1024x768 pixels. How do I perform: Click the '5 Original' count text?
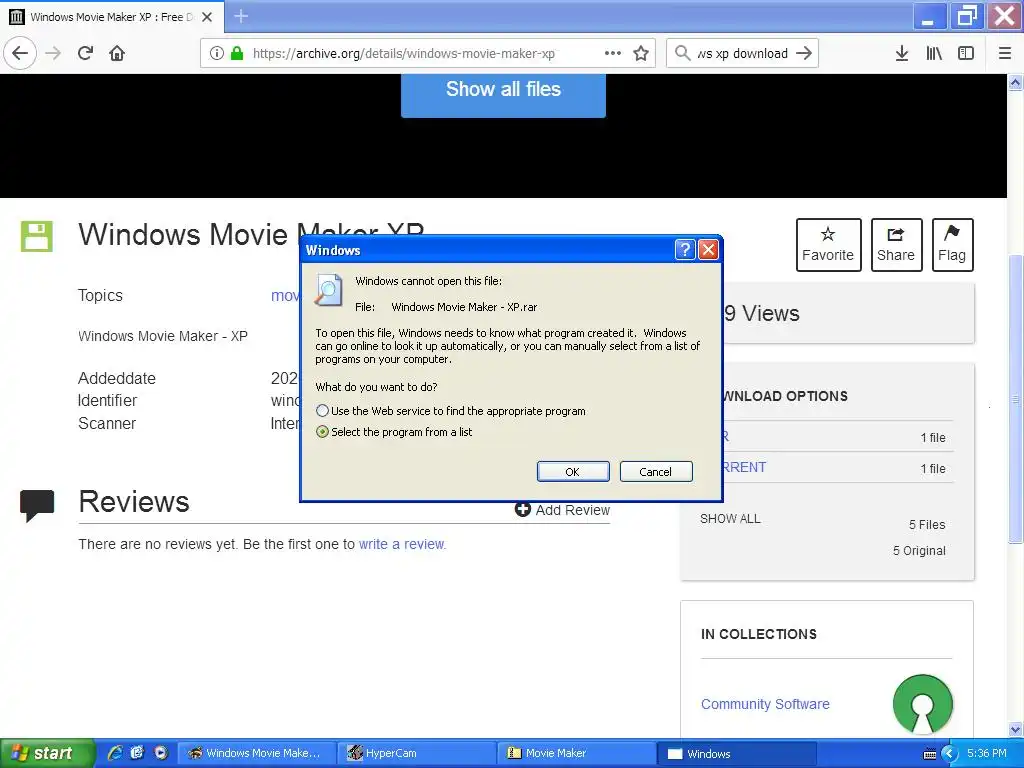coord(919,551)
